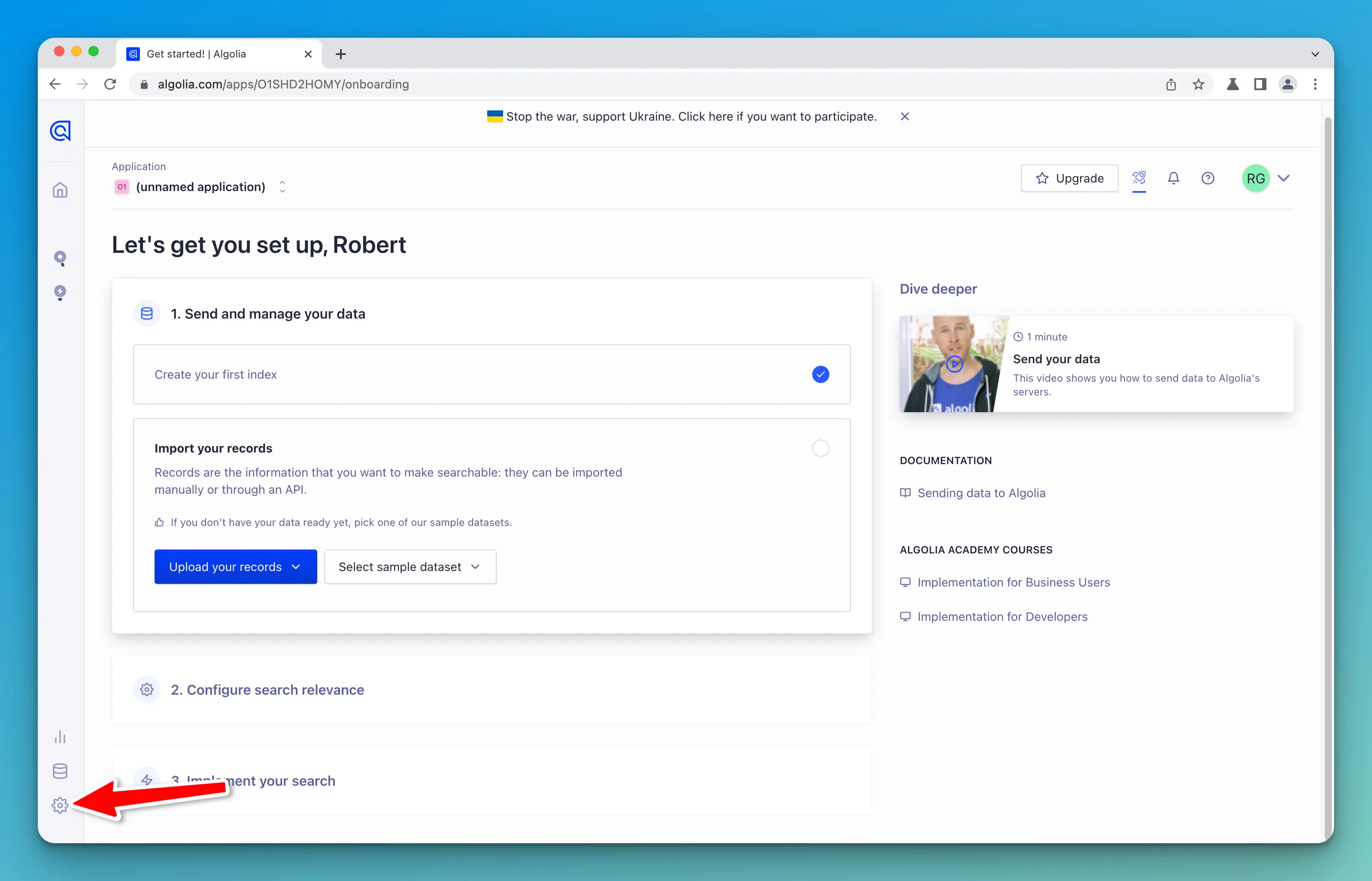Play the Send your data video
This screenshot has width=1372, height=881.
(x=954, y=364)
